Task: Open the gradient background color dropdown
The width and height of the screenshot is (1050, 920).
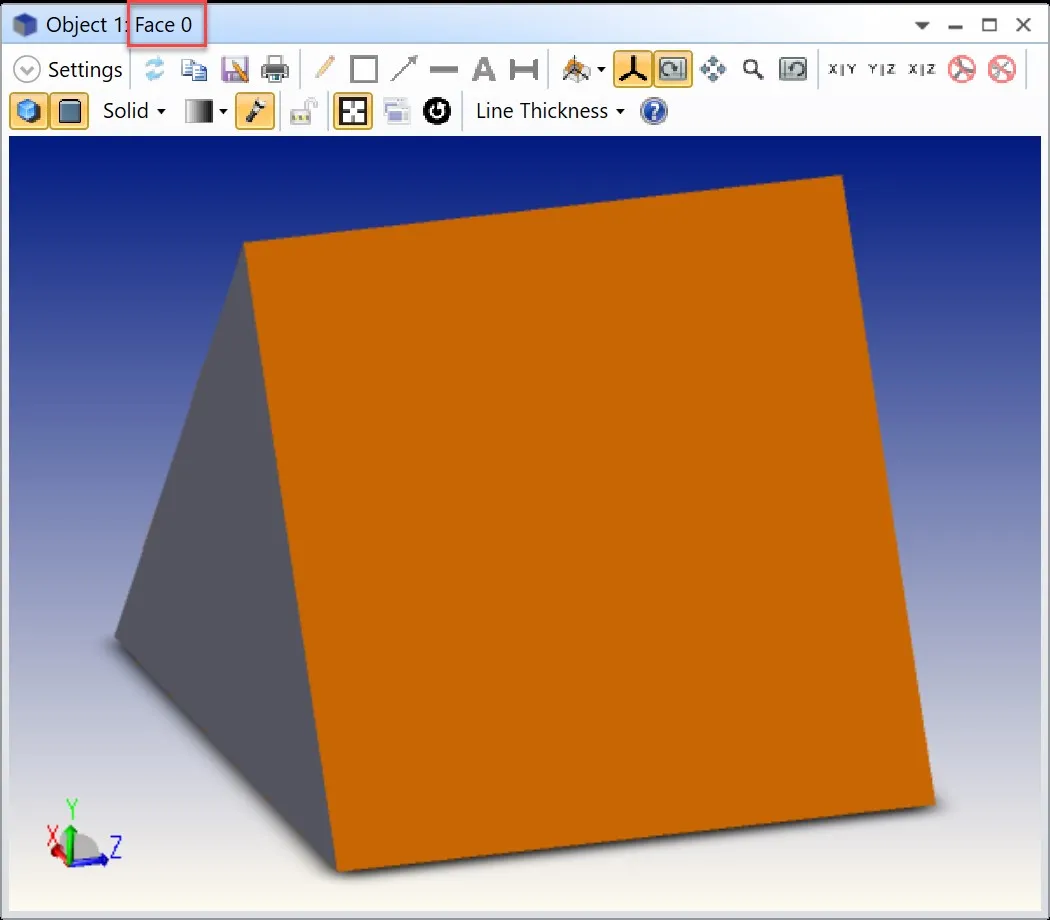Action: [207, 111]
